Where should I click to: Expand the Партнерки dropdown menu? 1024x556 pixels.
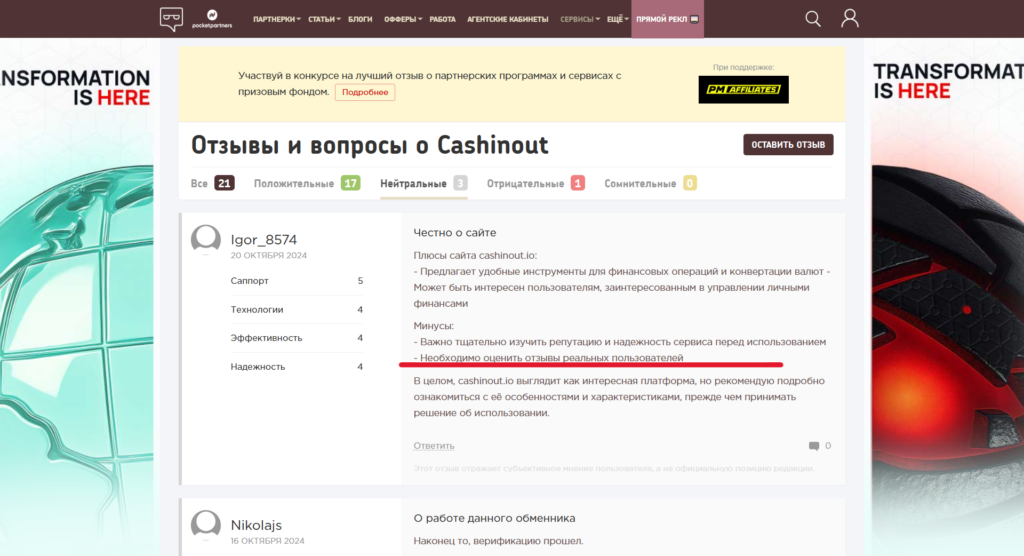tap(276, 19)
